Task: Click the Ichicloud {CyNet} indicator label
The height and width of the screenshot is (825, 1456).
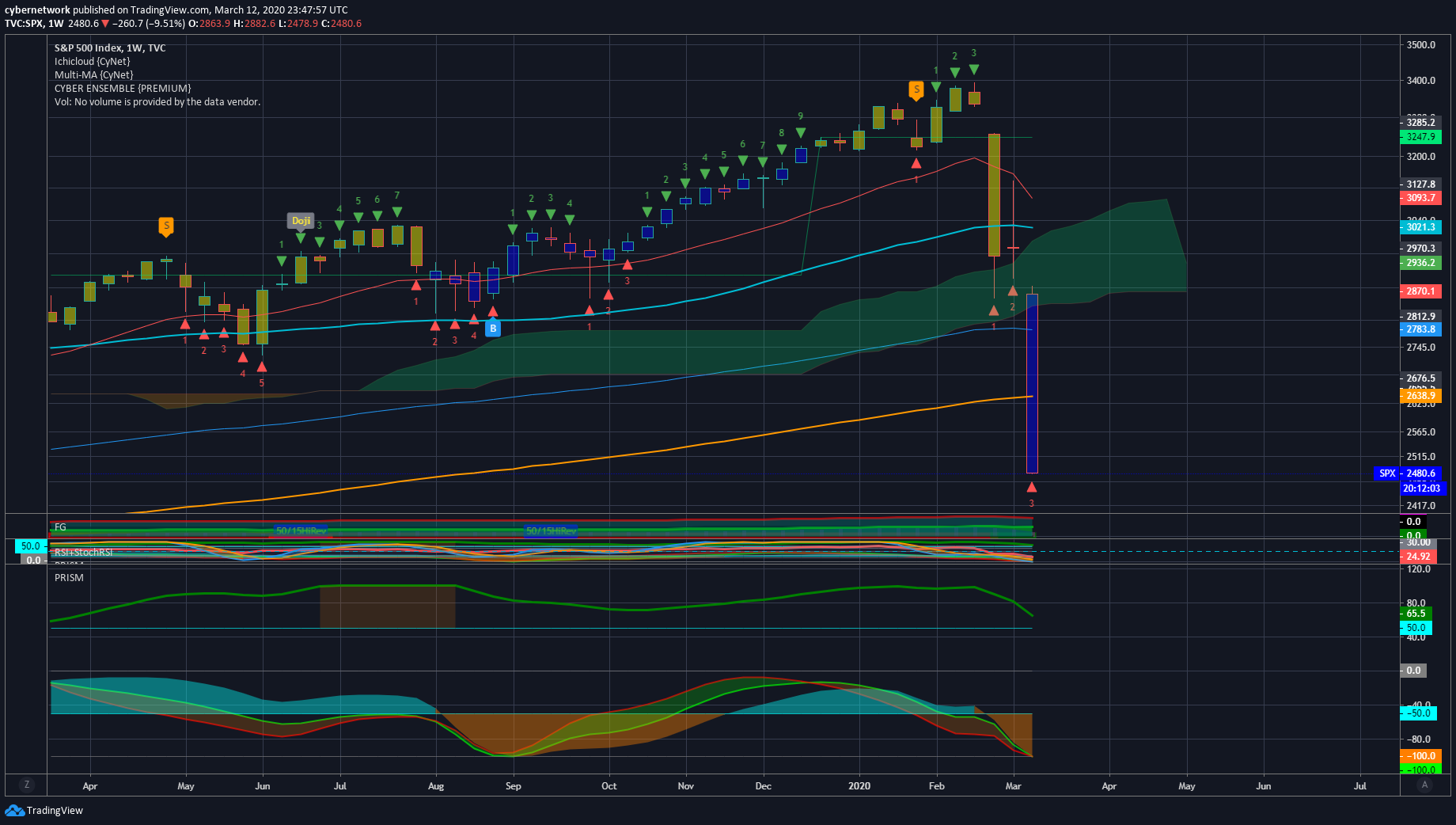Action: point(92,61)
